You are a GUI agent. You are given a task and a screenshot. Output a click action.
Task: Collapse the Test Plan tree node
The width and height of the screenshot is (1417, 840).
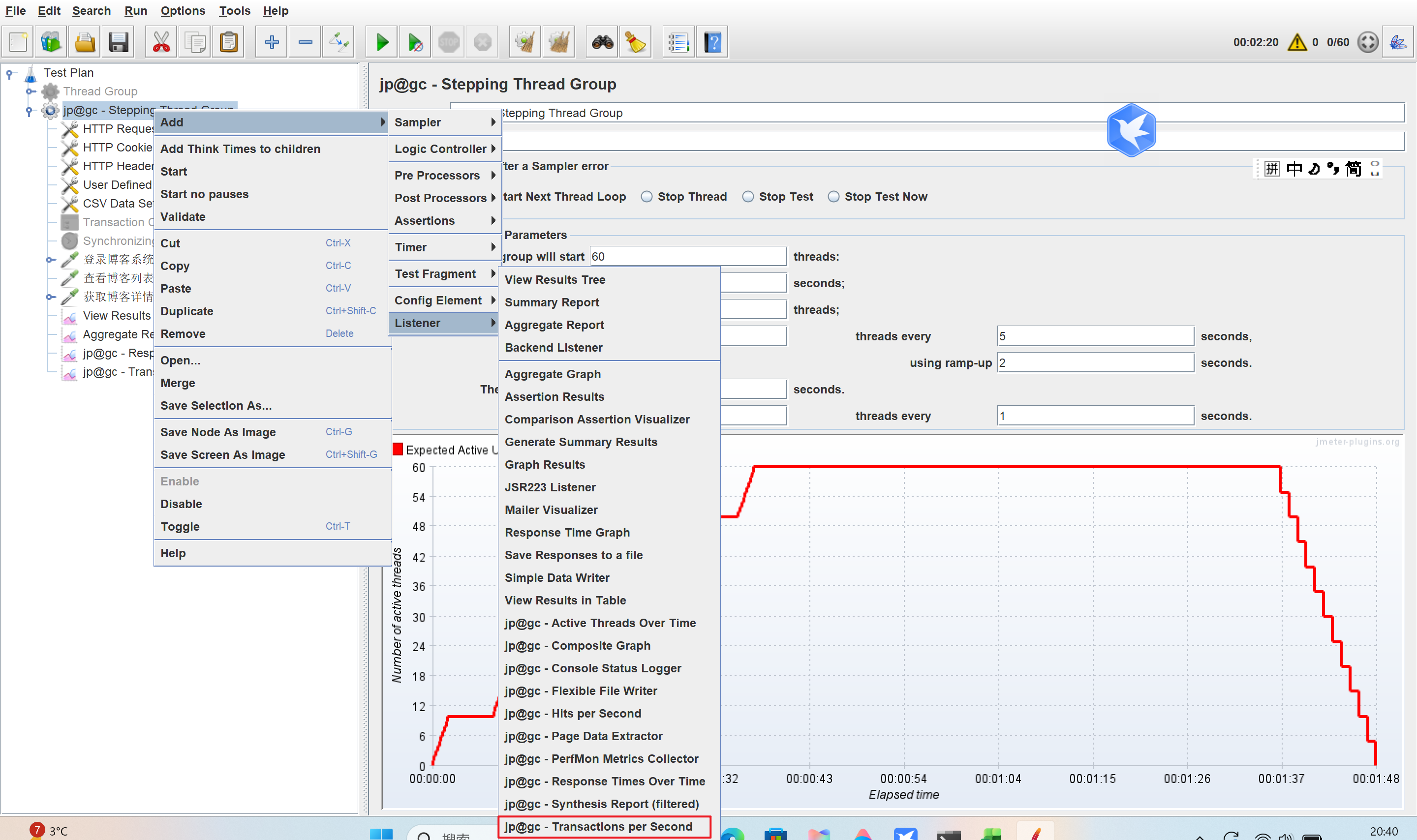tap(10, 73)
